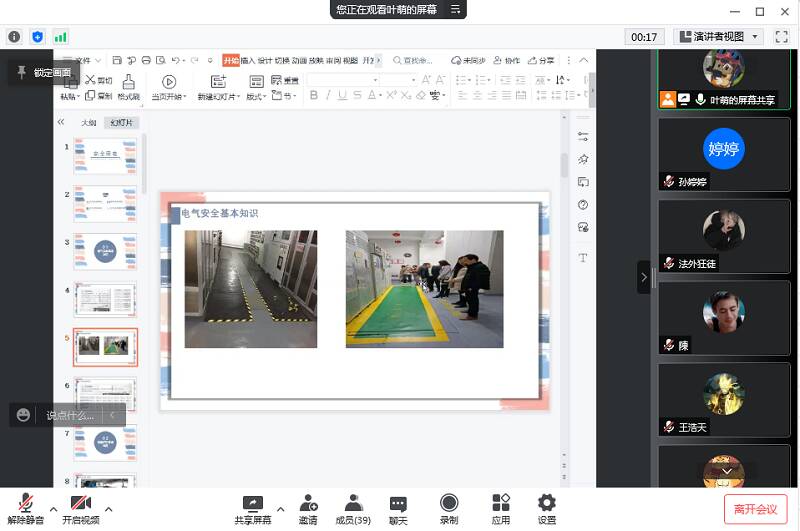Open 设置 settings gear
800x531 pixels.
click(x=546, y=508)
